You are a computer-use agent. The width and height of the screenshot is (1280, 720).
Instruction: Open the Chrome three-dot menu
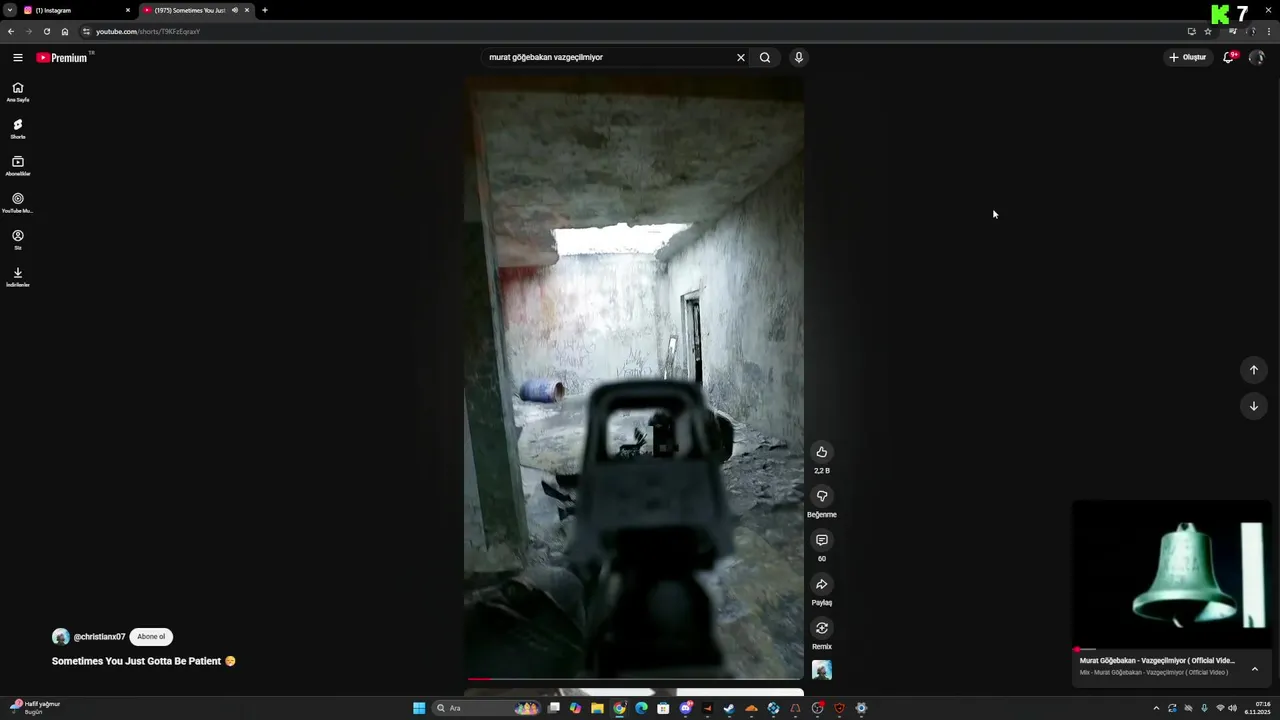coord(1269,31)
